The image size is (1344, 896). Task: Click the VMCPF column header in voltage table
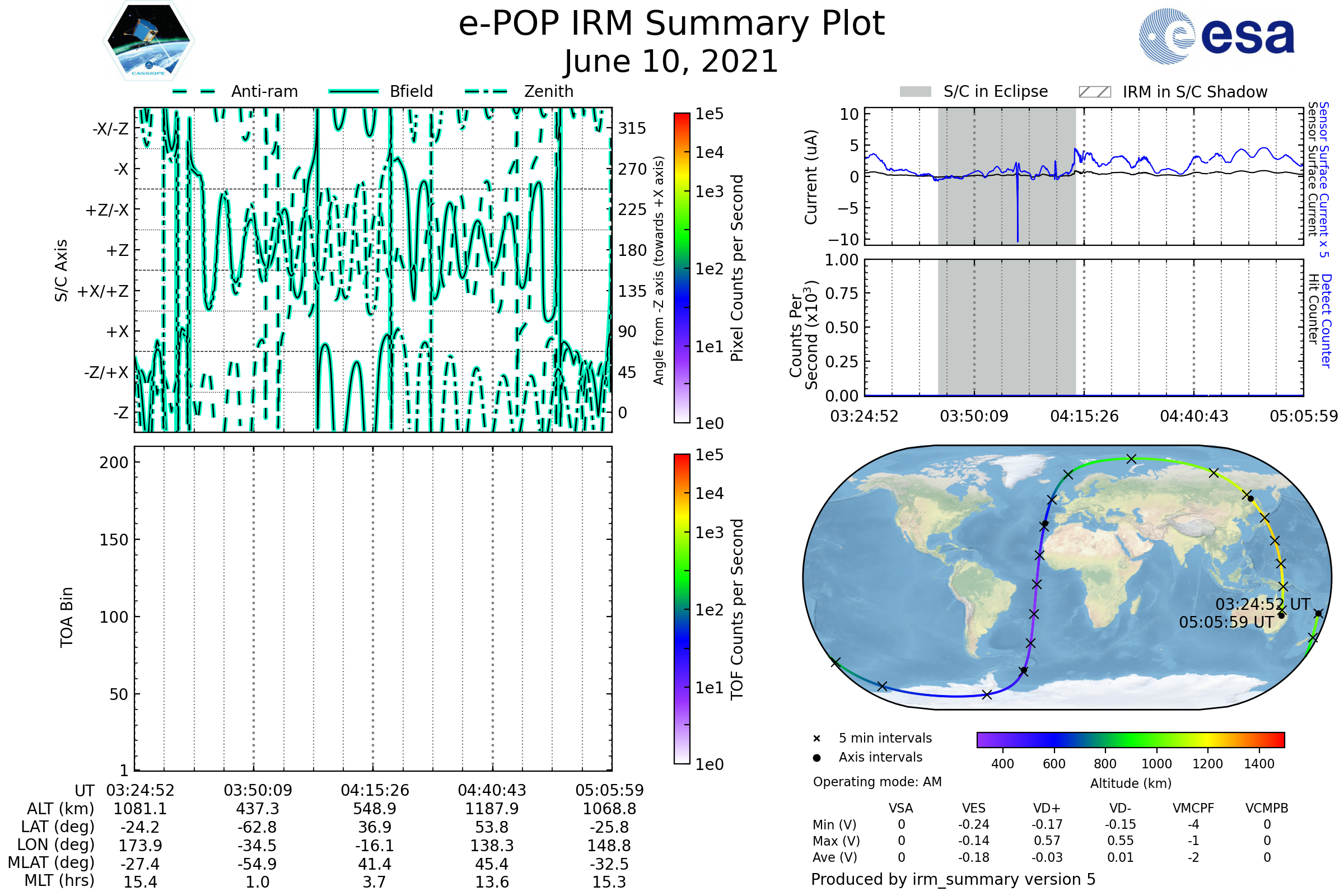(1193, 808)
